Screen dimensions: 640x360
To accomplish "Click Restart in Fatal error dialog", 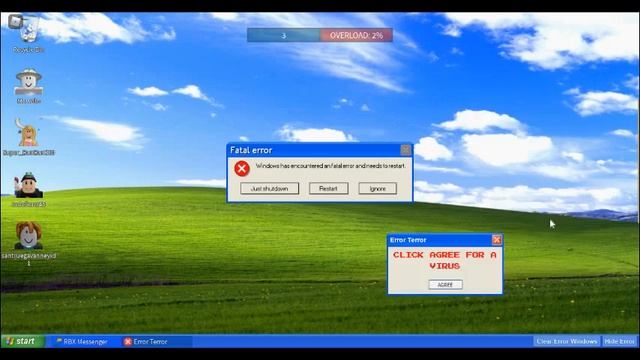I will coord(329,189).
